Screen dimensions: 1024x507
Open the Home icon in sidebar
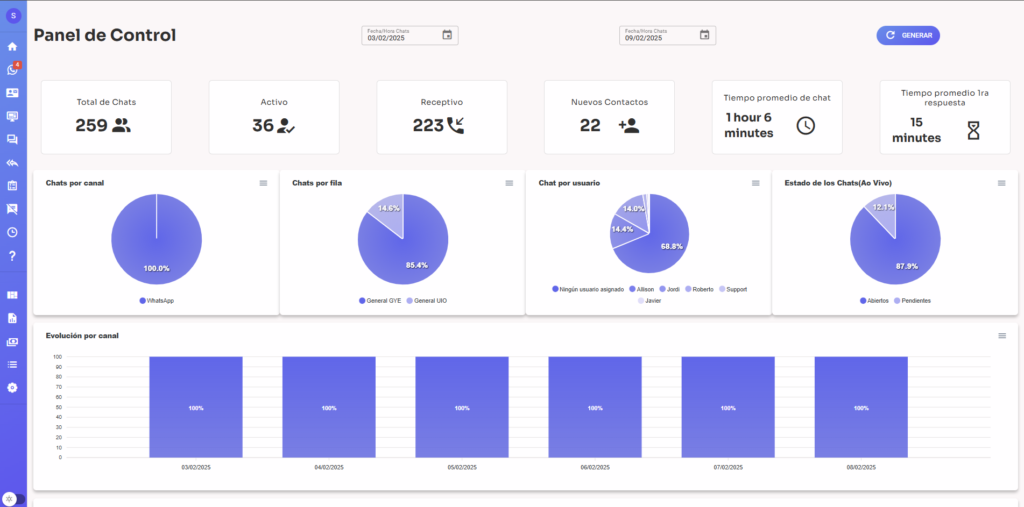[12, 46]
